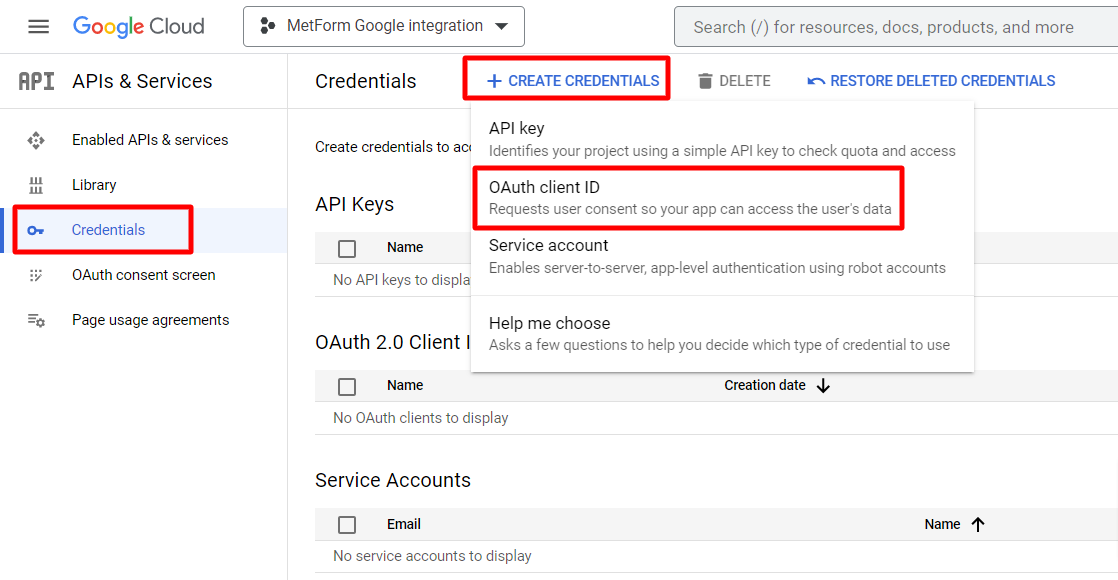
Task: Click the API logo icon
Action: [x=36, y=81]
